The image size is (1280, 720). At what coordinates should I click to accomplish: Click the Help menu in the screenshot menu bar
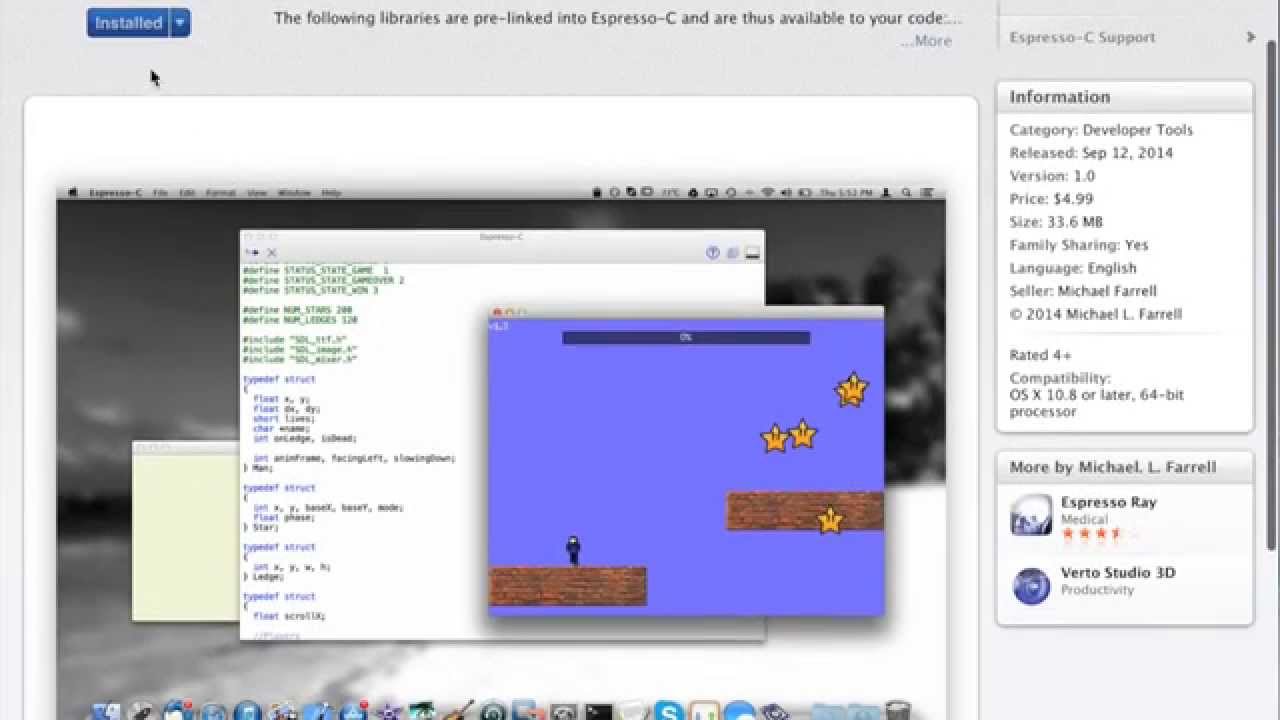tap(331, 193)
